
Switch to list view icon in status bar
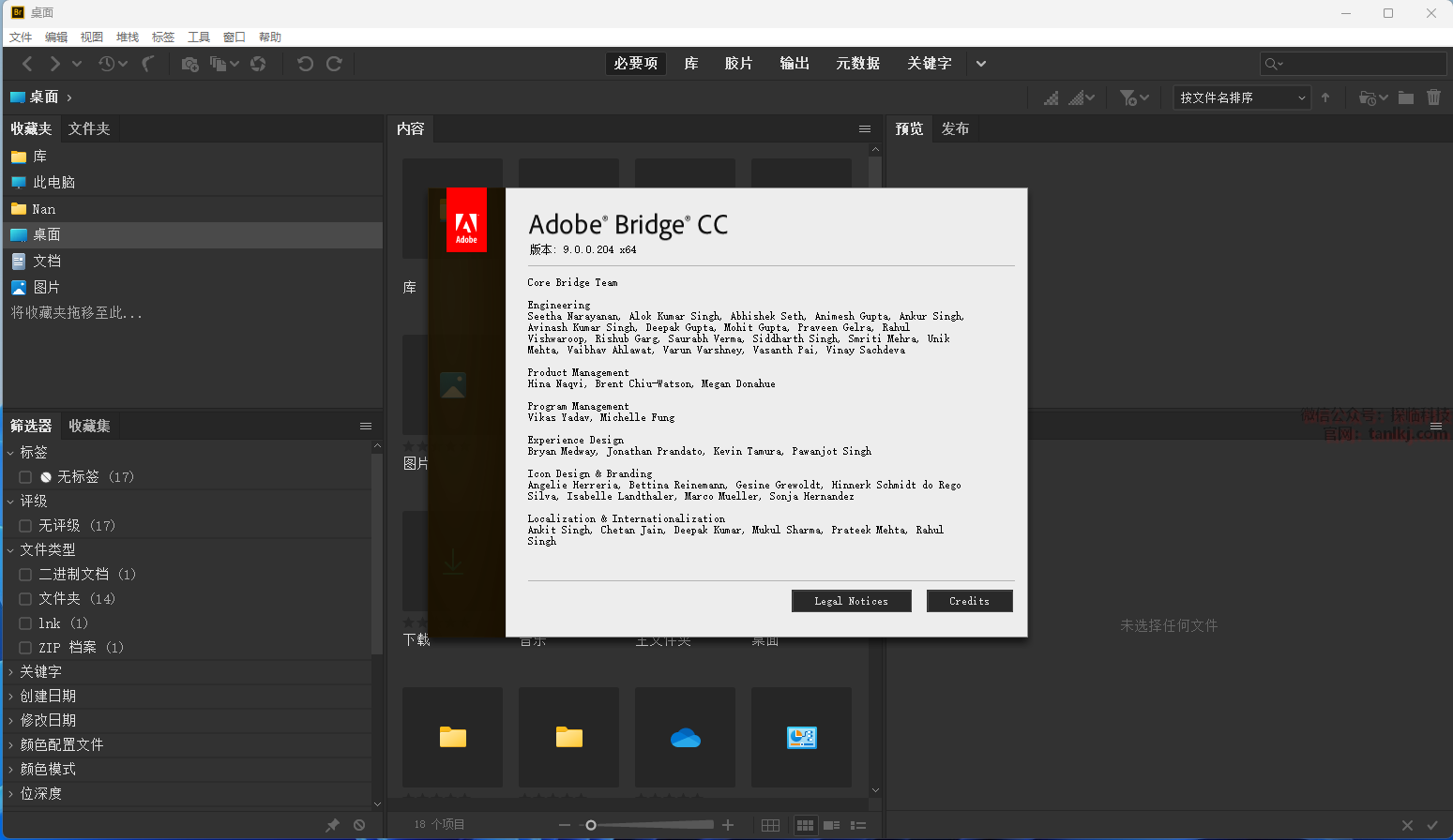857,825
